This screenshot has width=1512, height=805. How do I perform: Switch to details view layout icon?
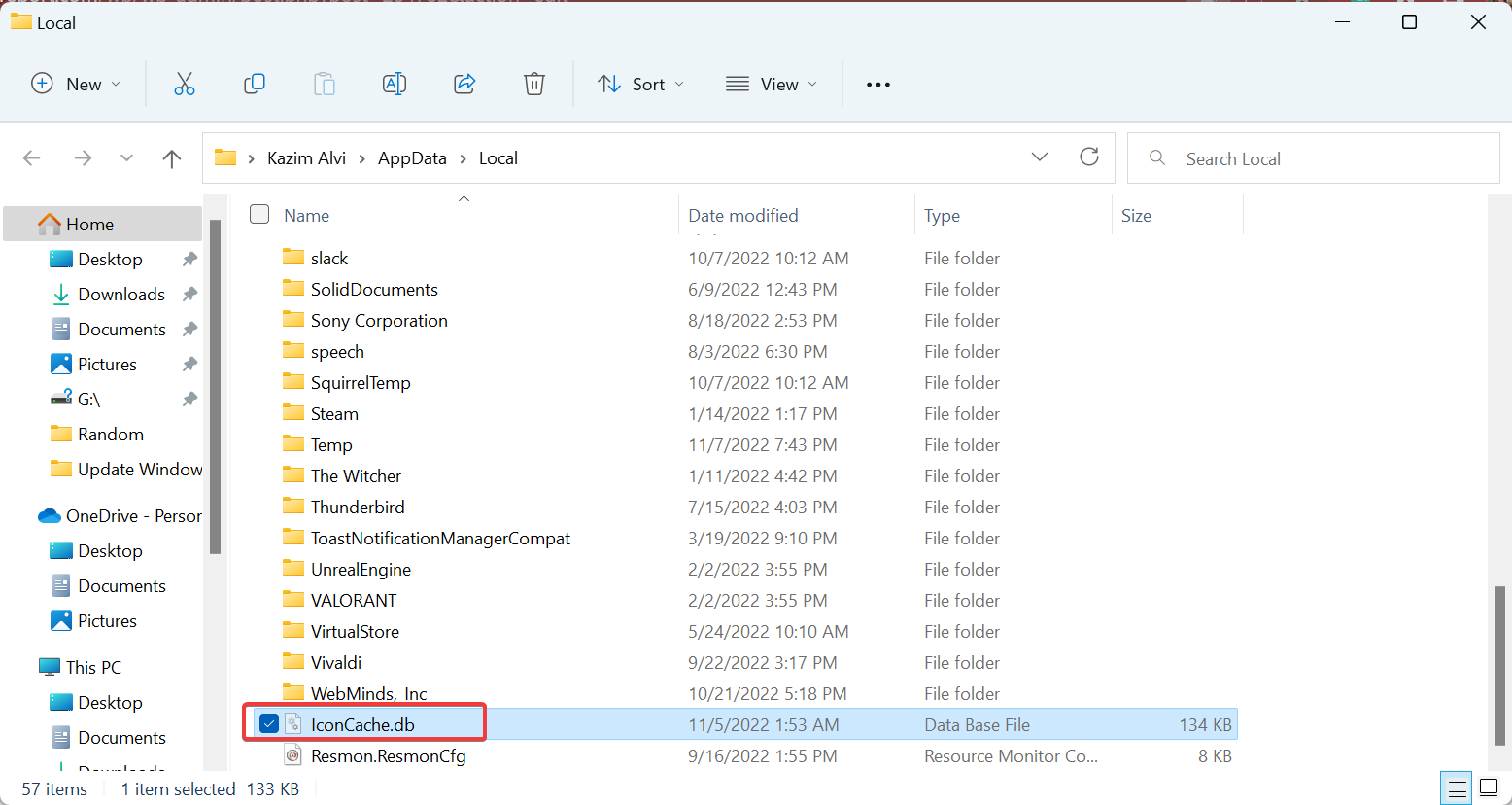click(x=1458, y=787)
